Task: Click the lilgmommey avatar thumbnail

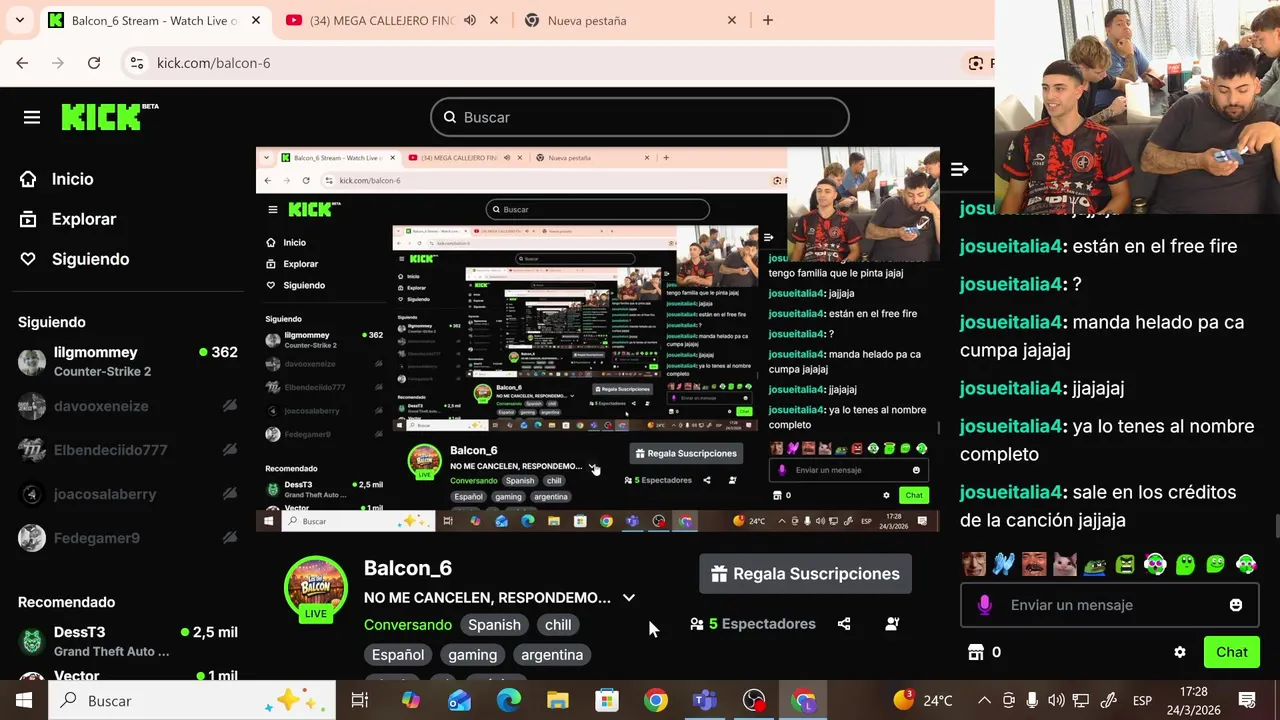Action: point(32,362)
